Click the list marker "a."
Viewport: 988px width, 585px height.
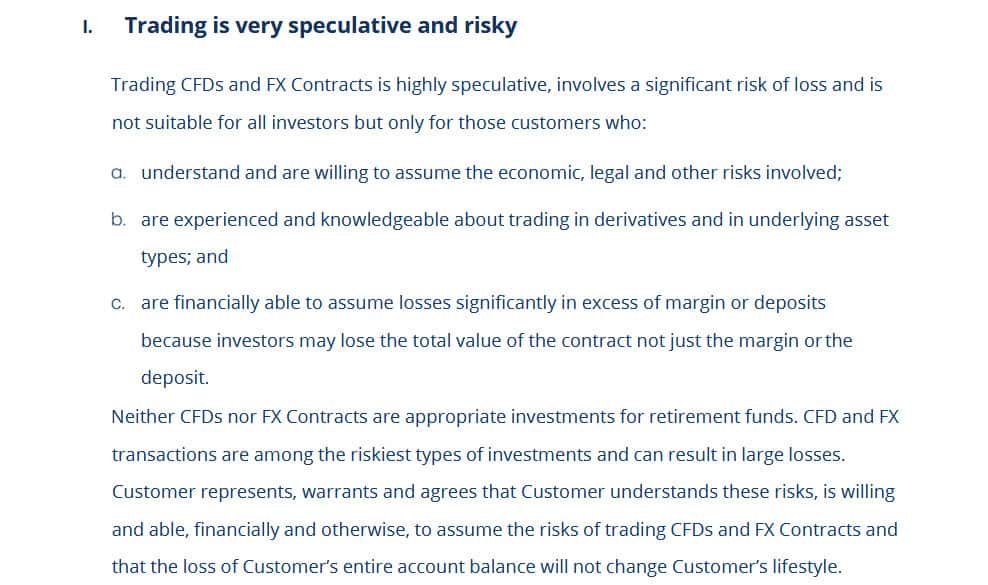pyautogui.click(x=119, y=173)
